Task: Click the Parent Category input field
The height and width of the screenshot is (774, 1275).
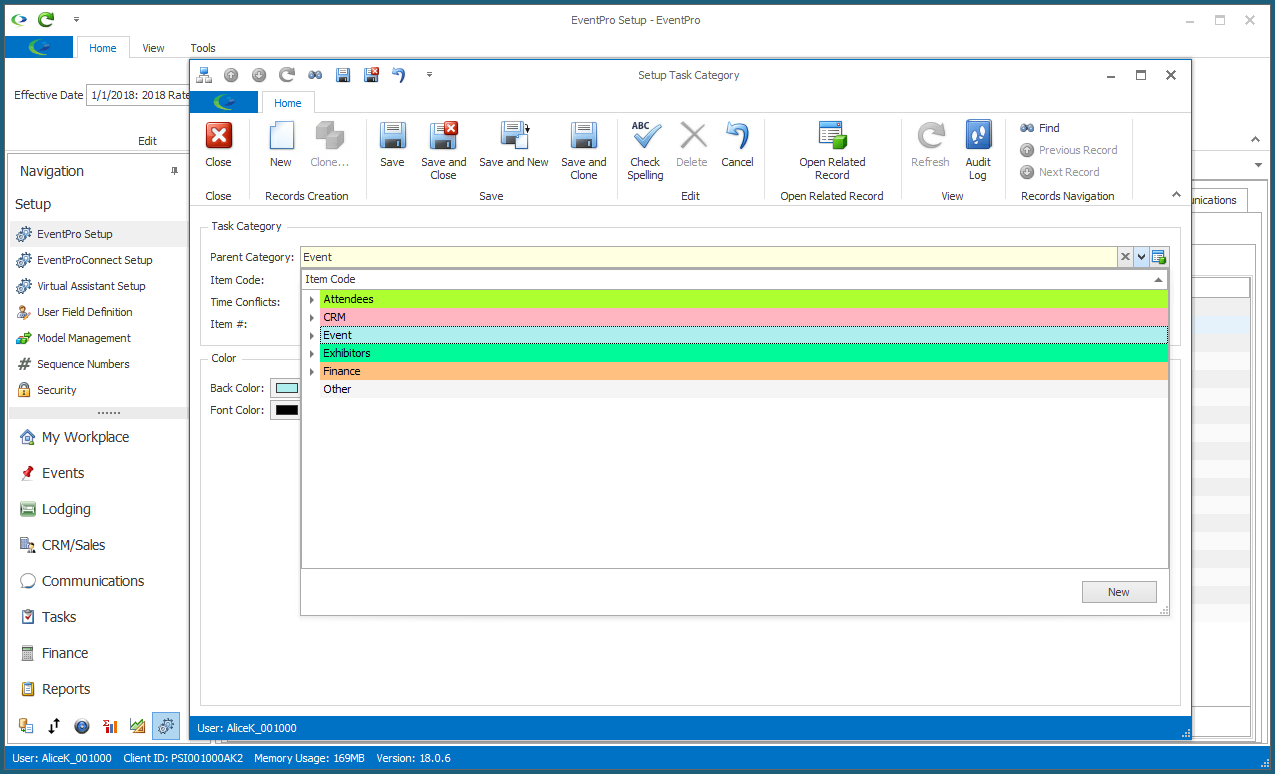Action: coord(708,257)
